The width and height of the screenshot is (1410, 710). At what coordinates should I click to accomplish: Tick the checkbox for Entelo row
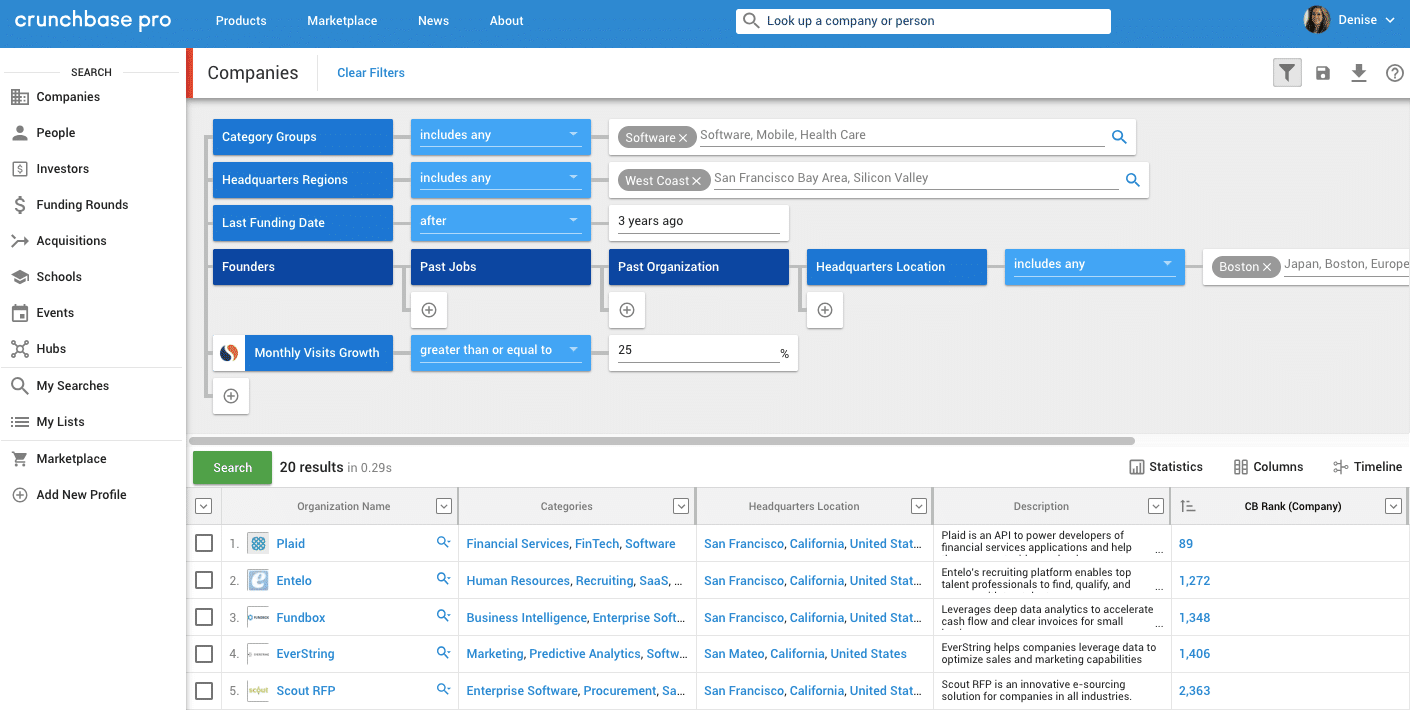(x=204, y=580)
